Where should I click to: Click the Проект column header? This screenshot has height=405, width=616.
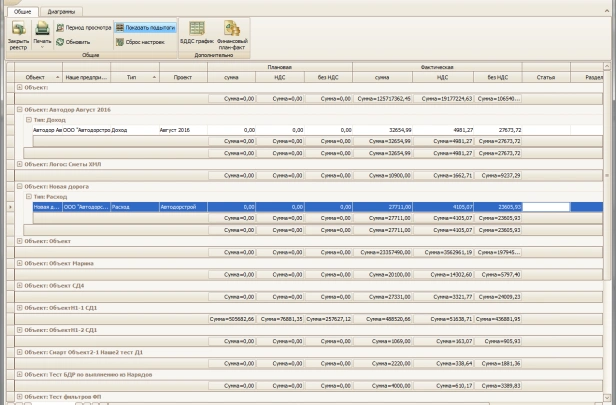click(182, 76)
